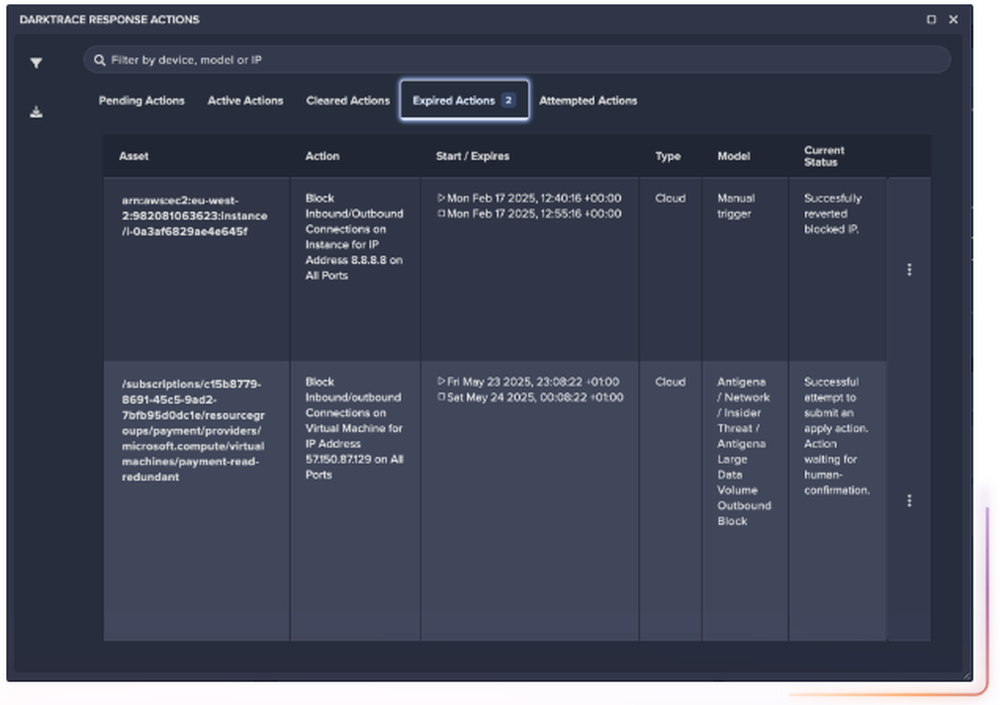This screenshot has width=1000, height=705.
Task: Click the Filter by device, model or IP field
Action: pyautogui.click(x=517, y=60)
